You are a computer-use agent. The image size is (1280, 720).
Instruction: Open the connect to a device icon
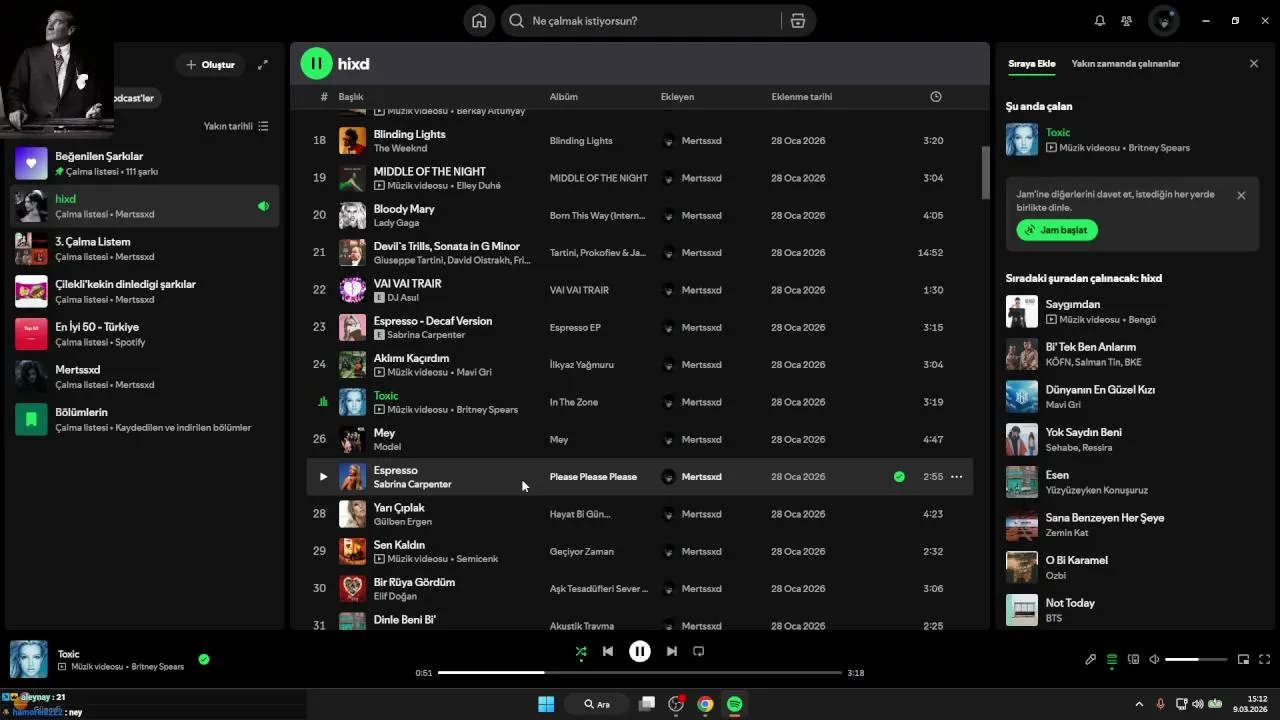(x=1133, y=659)
